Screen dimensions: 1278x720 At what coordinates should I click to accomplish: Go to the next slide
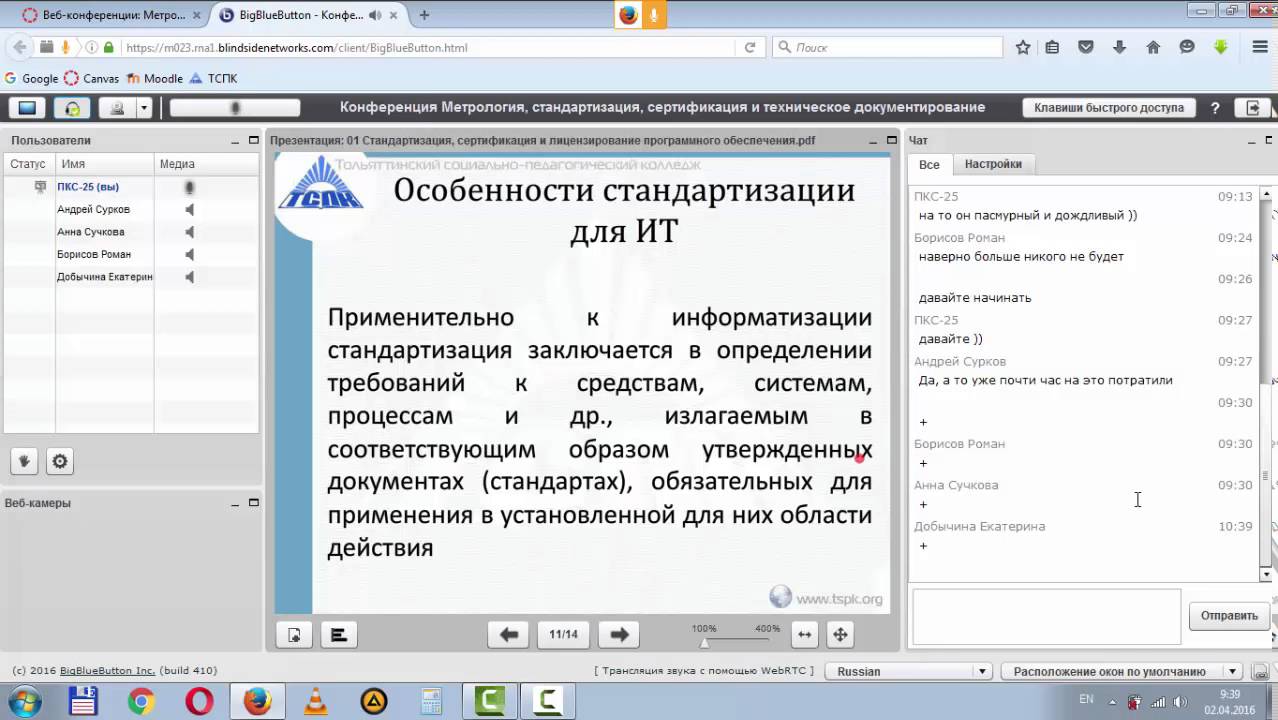(619, 634)
